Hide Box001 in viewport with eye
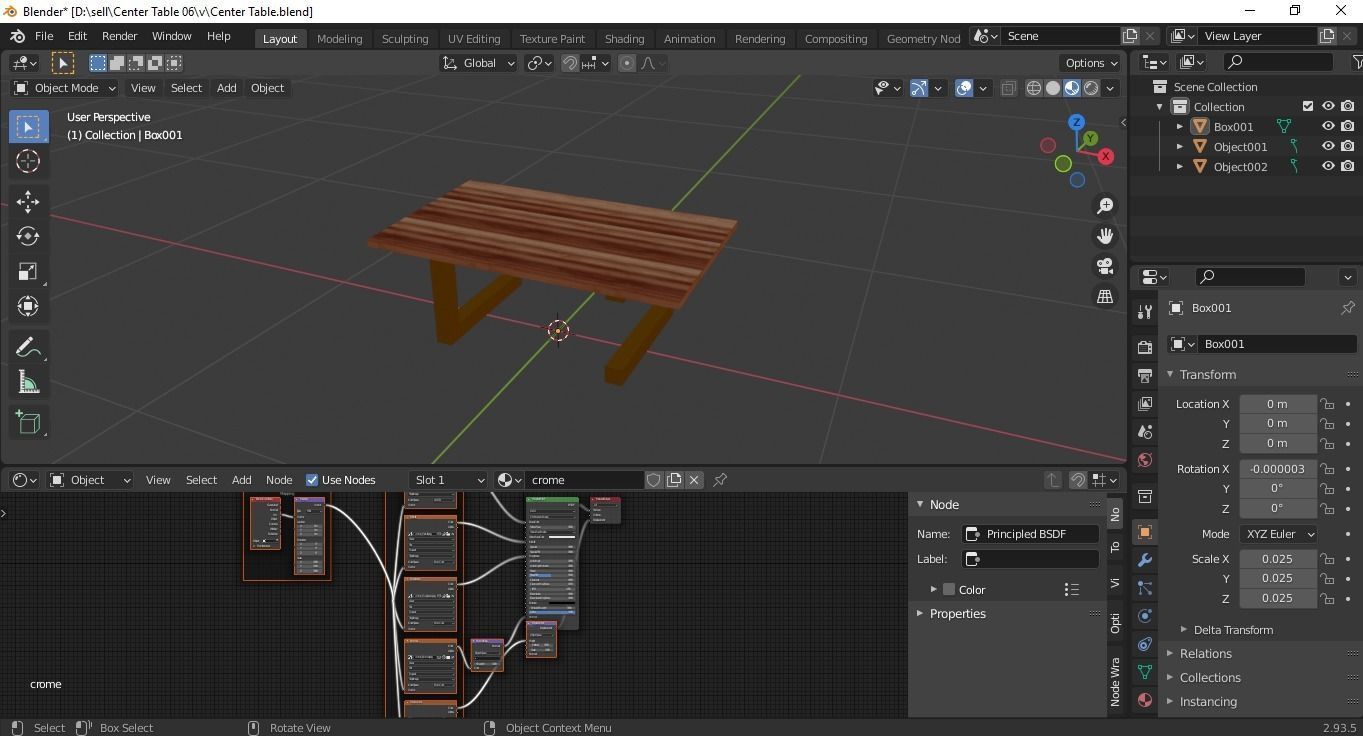The width and height of the screenshot is (1363, 736). coord(1328,126)
